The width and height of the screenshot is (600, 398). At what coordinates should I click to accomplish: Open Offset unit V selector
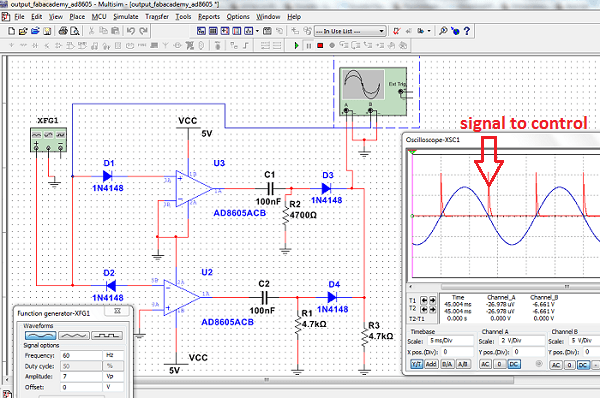pyautogui.click(x=113, y=387)
